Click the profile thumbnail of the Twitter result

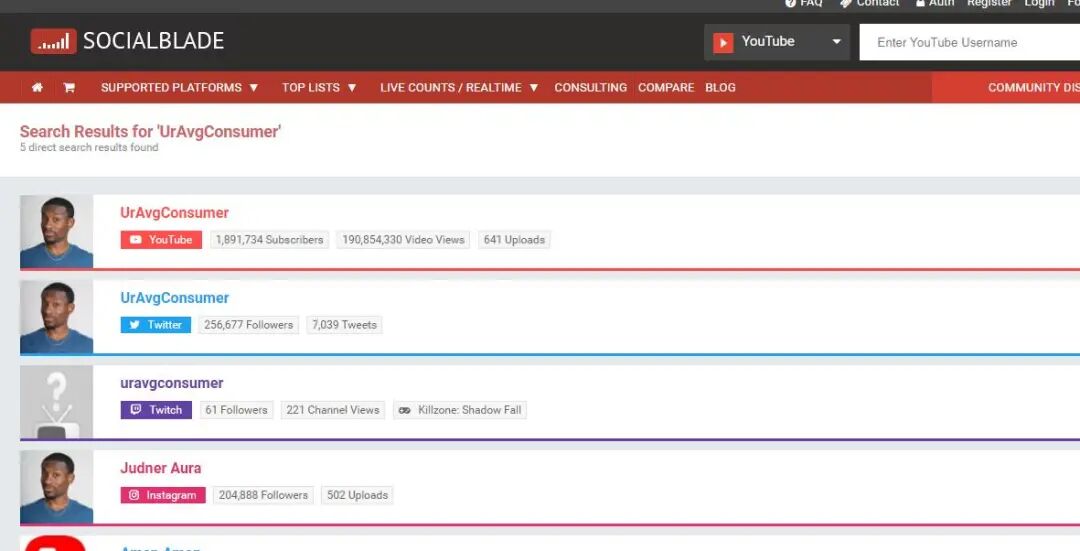point(56,317)
